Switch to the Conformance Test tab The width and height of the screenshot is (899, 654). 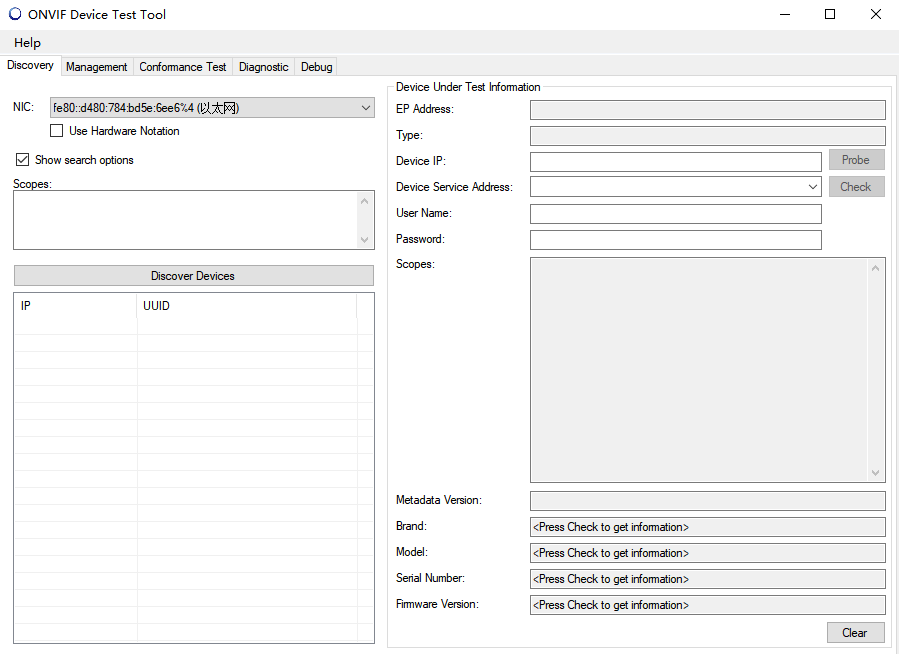[183, 67]
